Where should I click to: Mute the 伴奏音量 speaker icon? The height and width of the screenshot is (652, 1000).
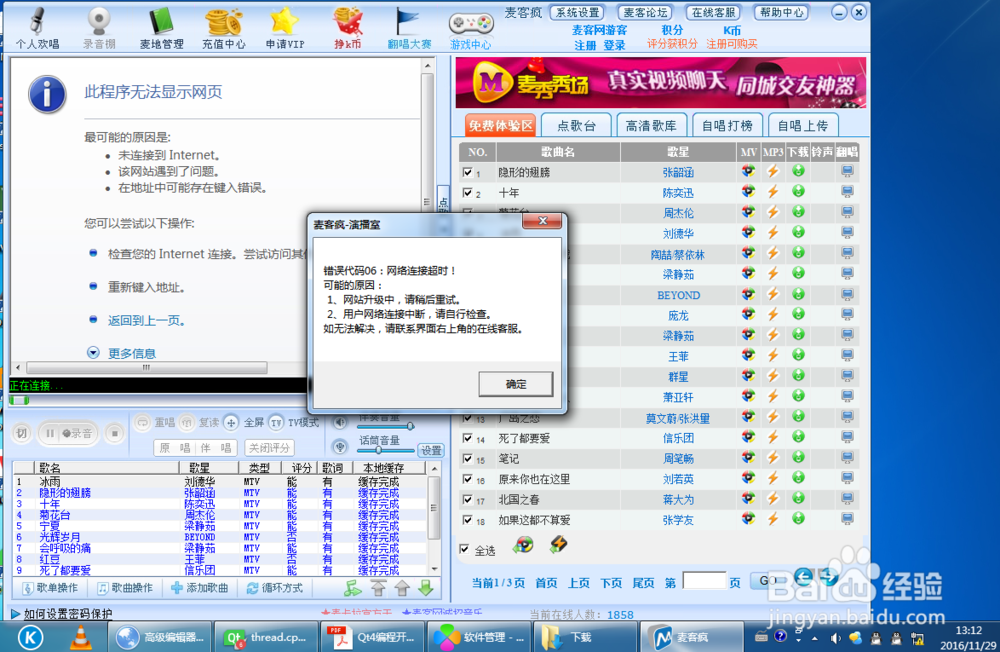coord(341,422)
